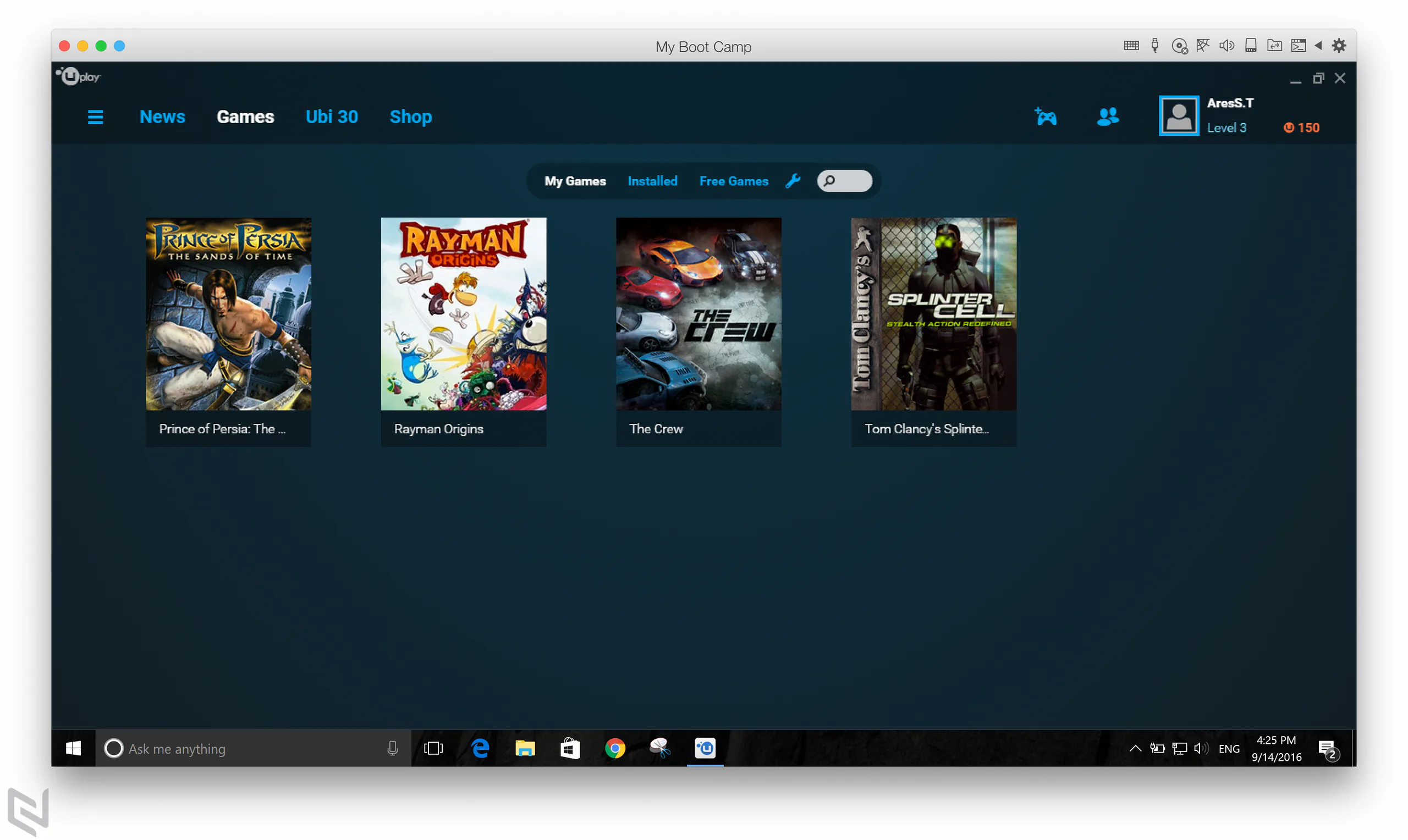1408x840 pixels.
Task: Click Cortana microphone icon
Action: (x=392, y=748)
